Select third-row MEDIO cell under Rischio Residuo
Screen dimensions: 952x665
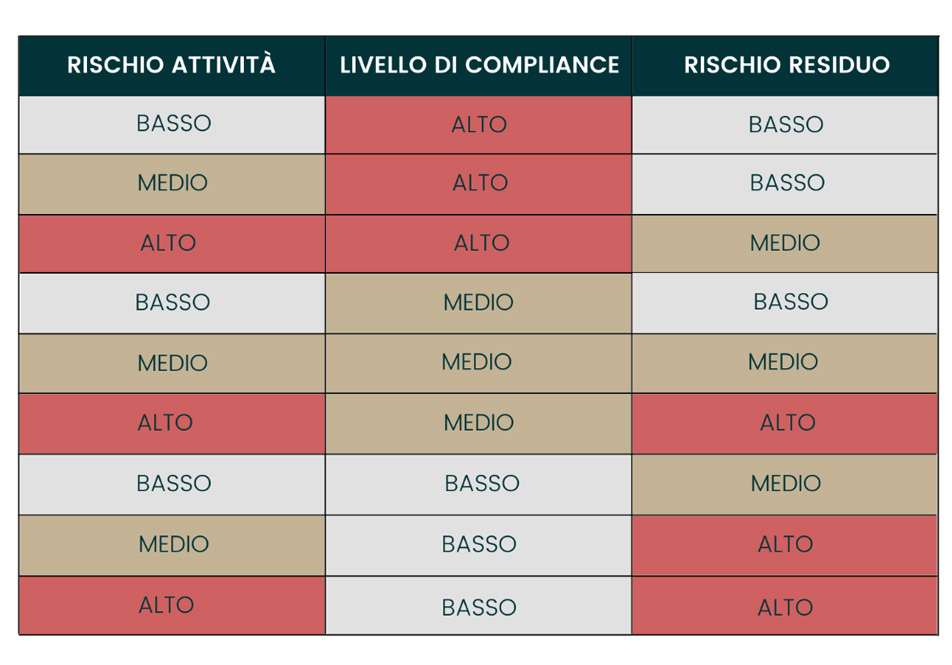pos(785,244)
